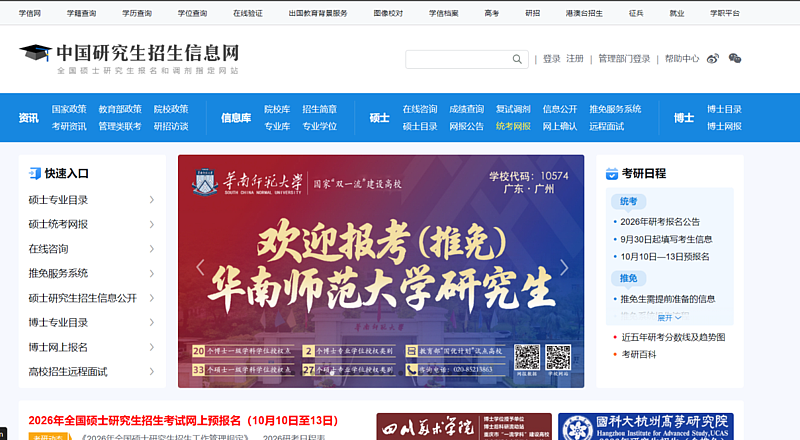This screenshot has width=800, height=440.
Task: Open the WeChat icon in header
Action: point(735,59)
